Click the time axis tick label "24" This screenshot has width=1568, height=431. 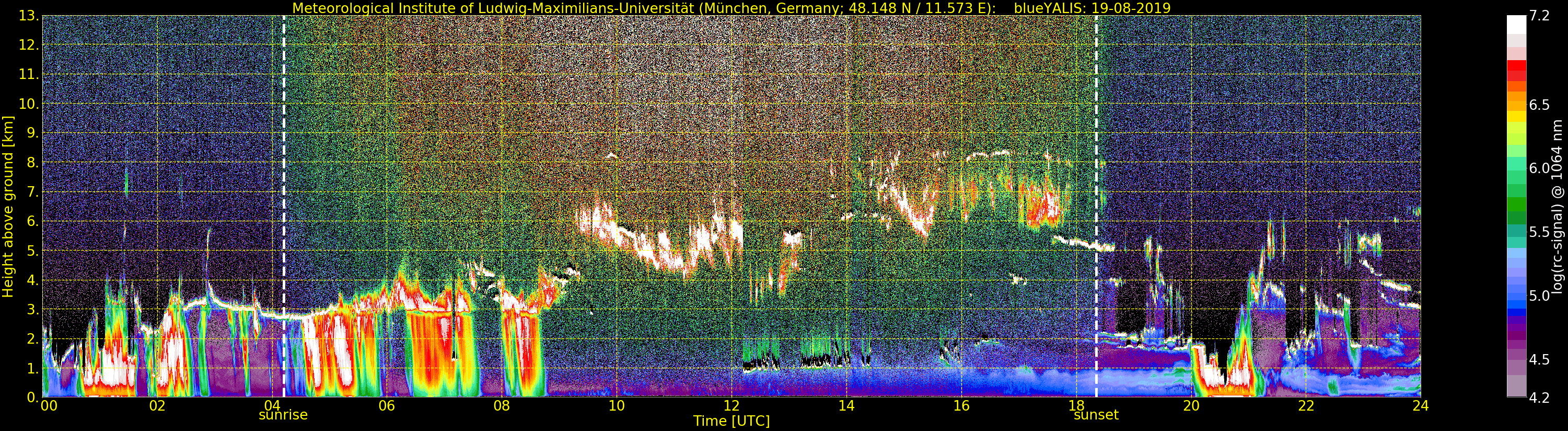pos(1421,406)
